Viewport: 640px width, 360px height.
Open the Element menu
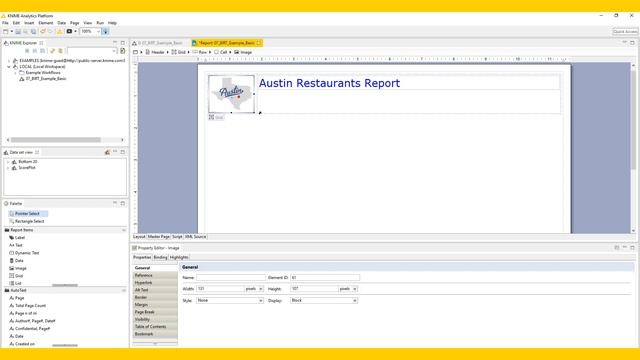tap(46, 23)
